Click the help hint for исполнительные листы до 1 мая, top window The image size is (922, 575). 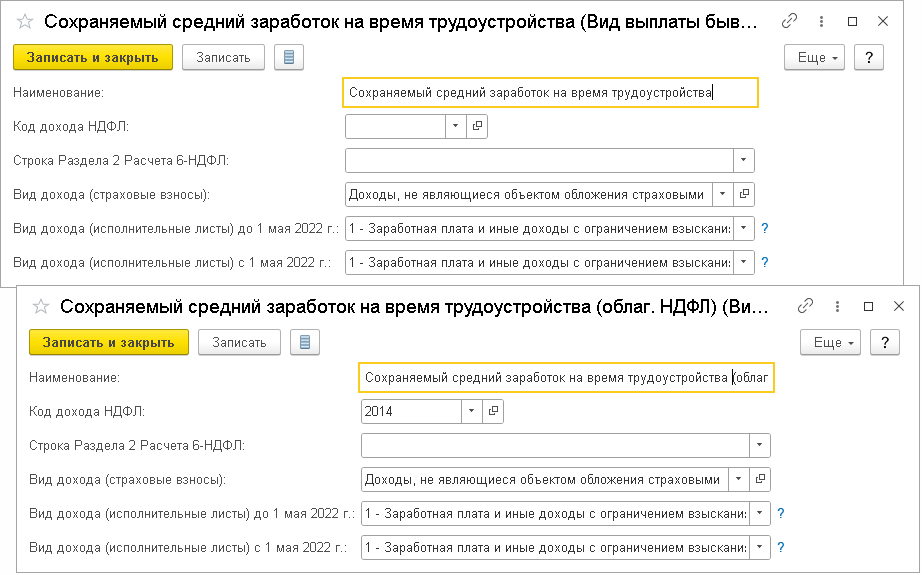(765, 228)
